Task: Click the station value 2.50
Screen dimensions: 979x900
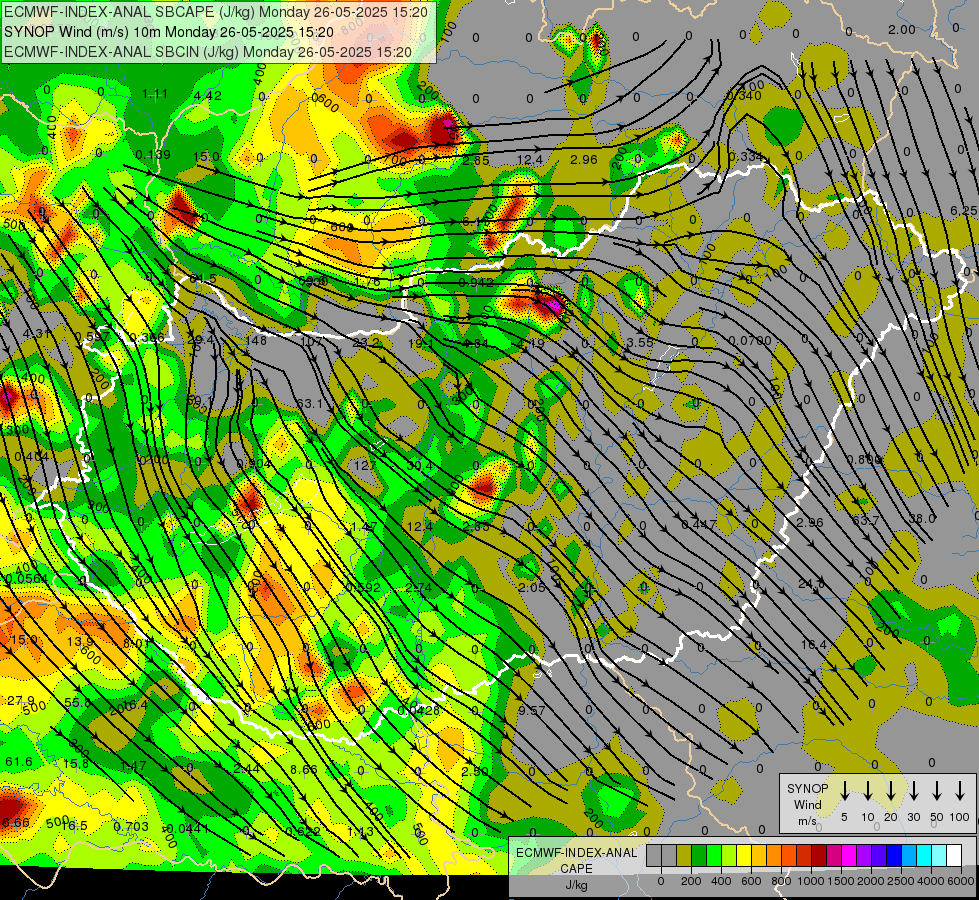Action: [475, 772]
